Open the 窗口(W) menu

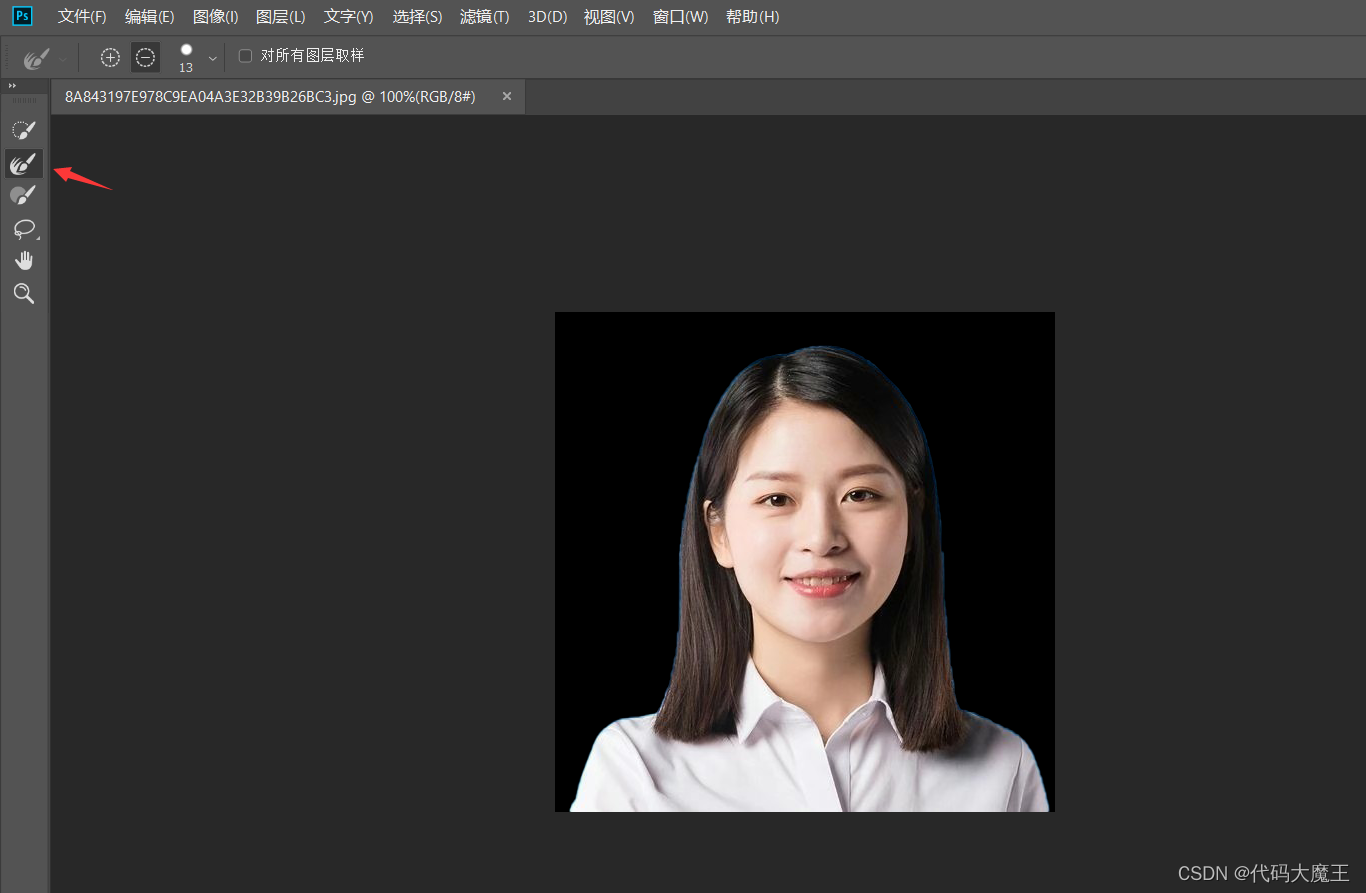click(680, 17)
